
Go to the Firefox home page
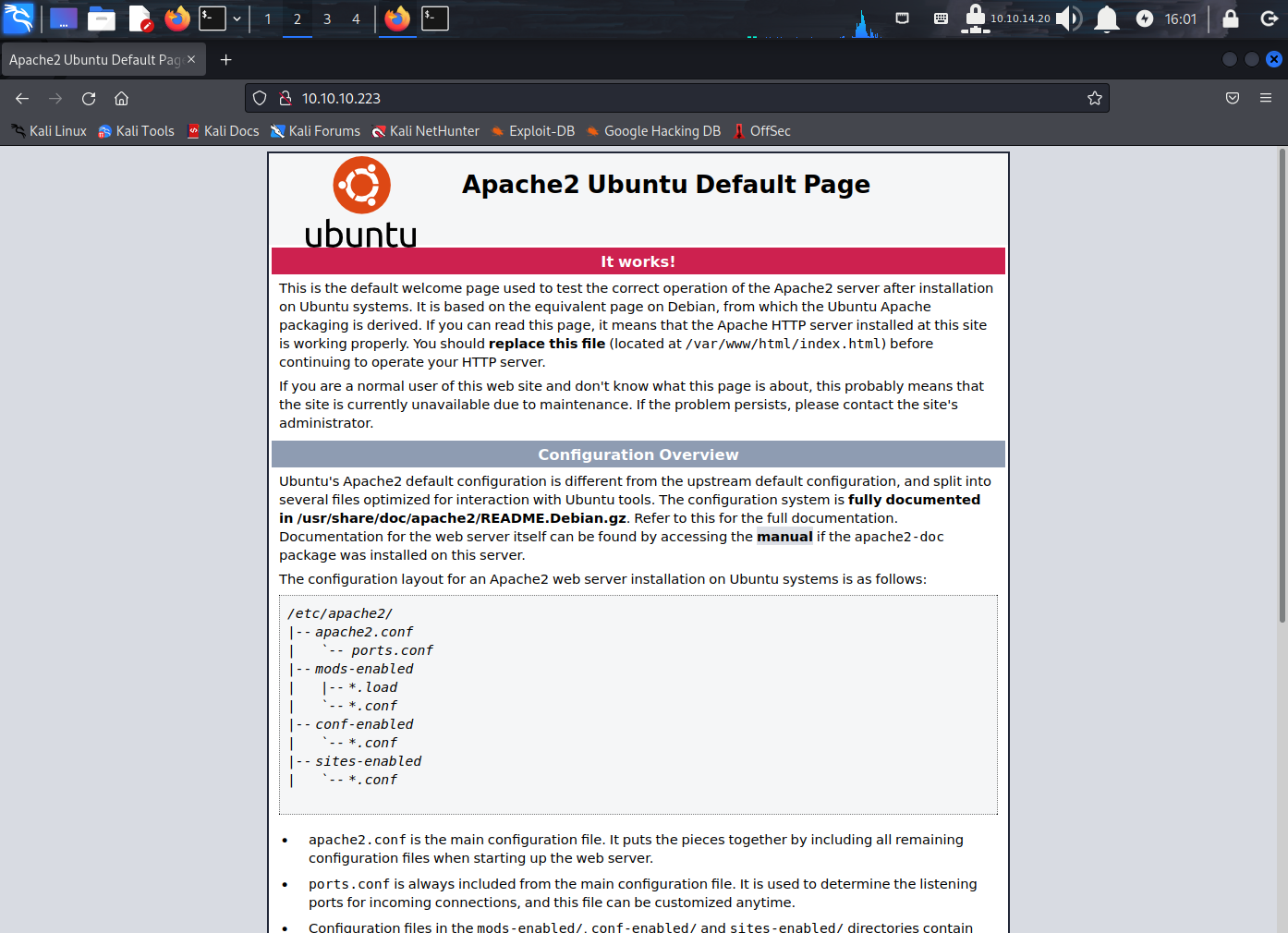(x=121, y=98)
